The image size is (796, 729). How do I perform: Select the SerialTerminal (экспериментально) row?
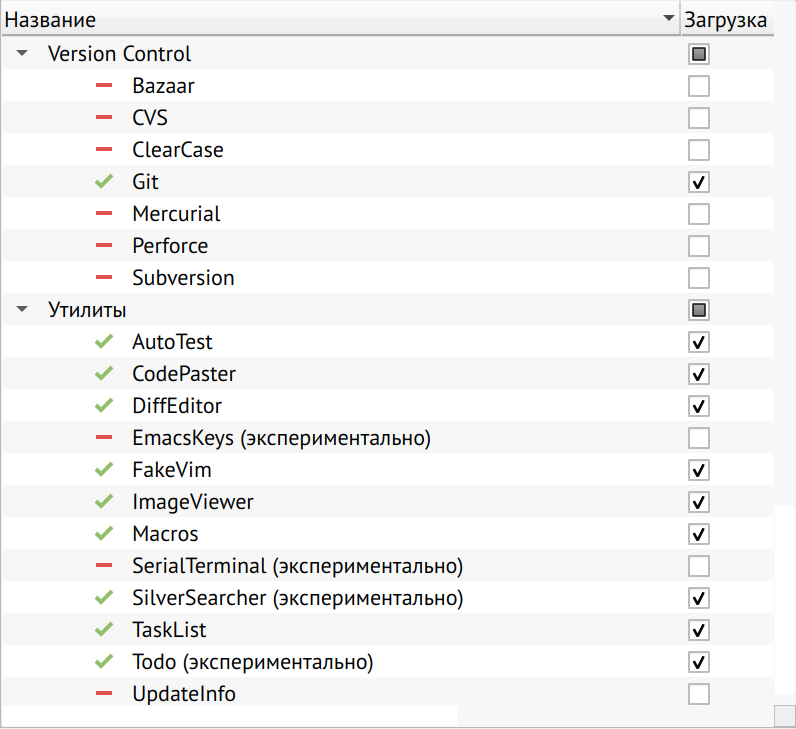(x=388, y=566)
